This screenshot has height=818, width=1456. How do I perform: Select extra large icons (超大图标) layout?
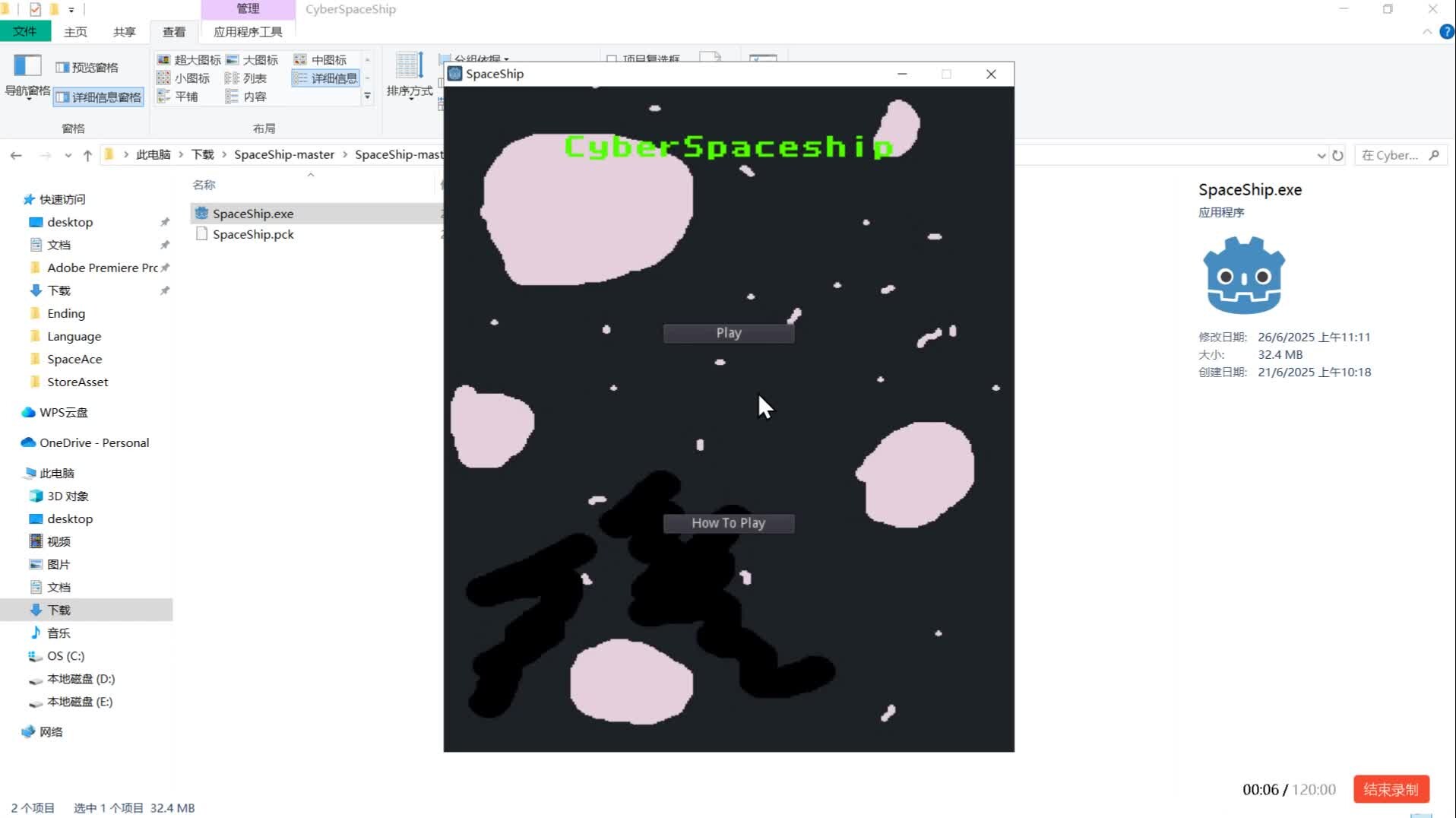188,60
